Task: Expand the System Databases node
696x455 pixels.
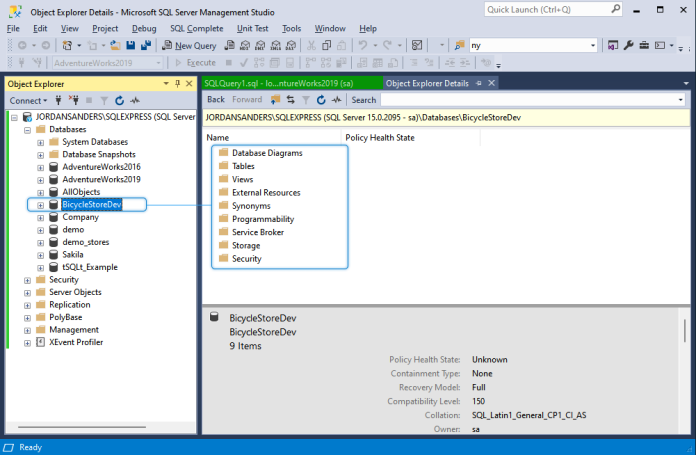Action: (x=40, y=142)
